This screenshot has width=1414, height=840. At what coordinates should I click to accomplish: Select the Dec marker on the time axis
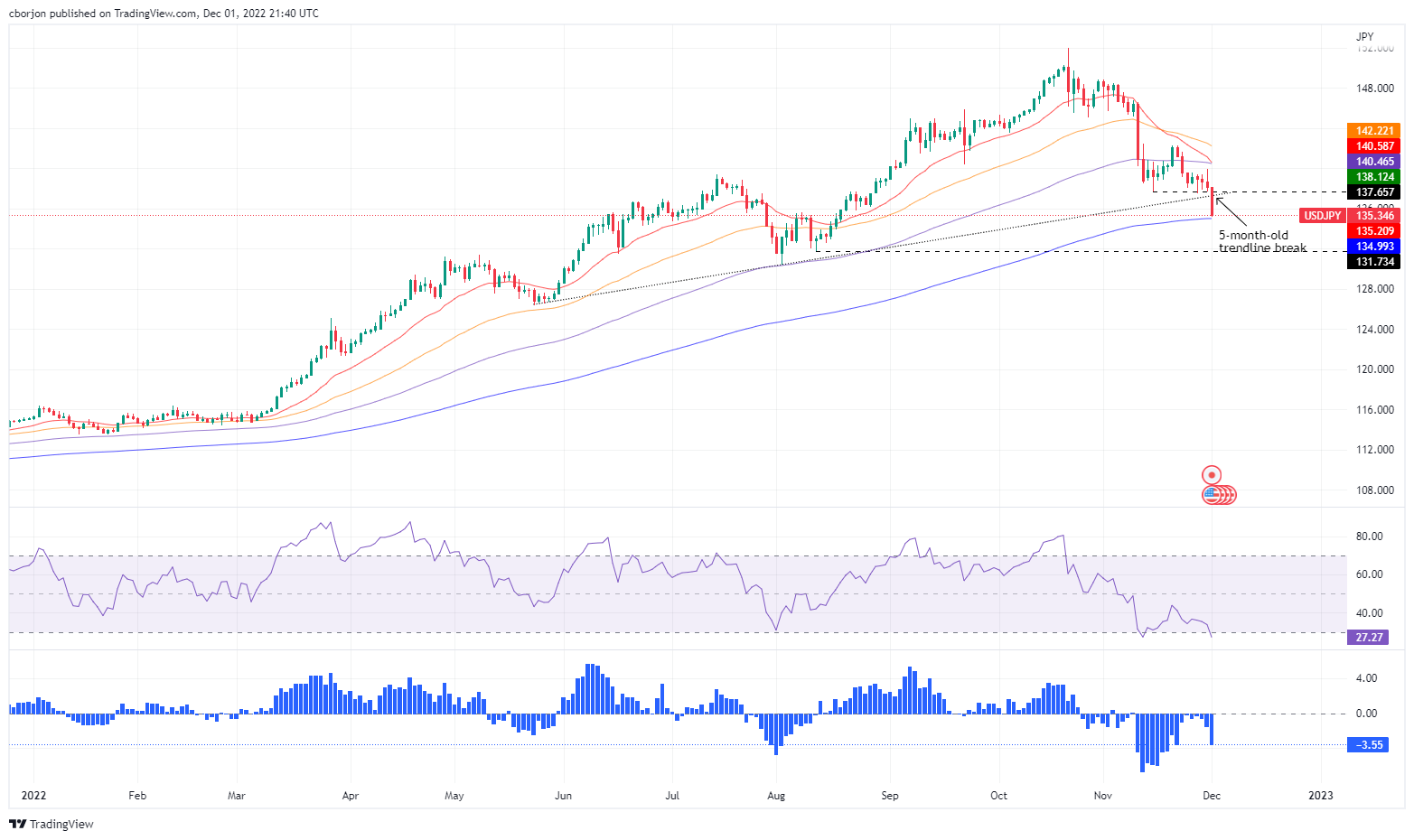click(1211, 796)
